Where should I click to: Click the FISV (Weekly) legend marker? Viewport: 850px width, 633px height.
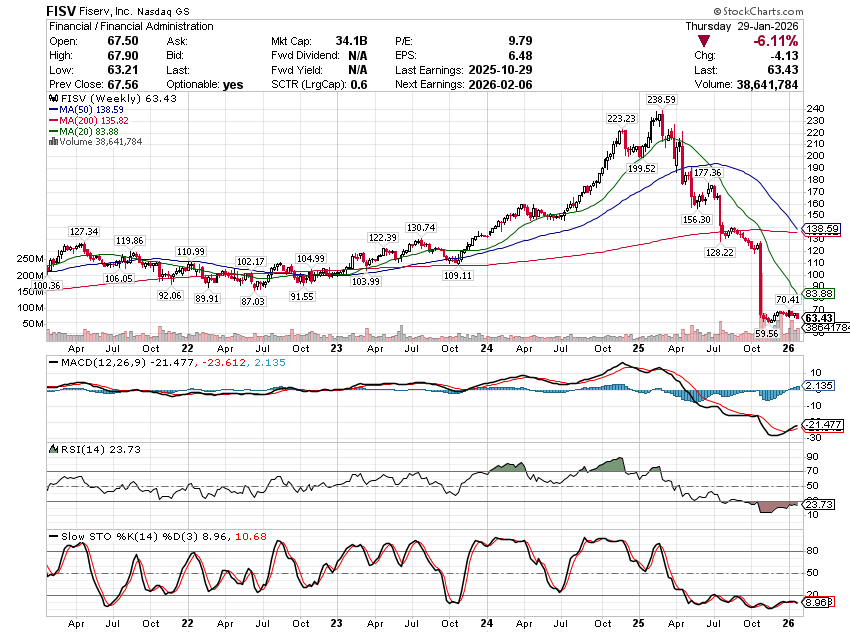tap(52, 98)
